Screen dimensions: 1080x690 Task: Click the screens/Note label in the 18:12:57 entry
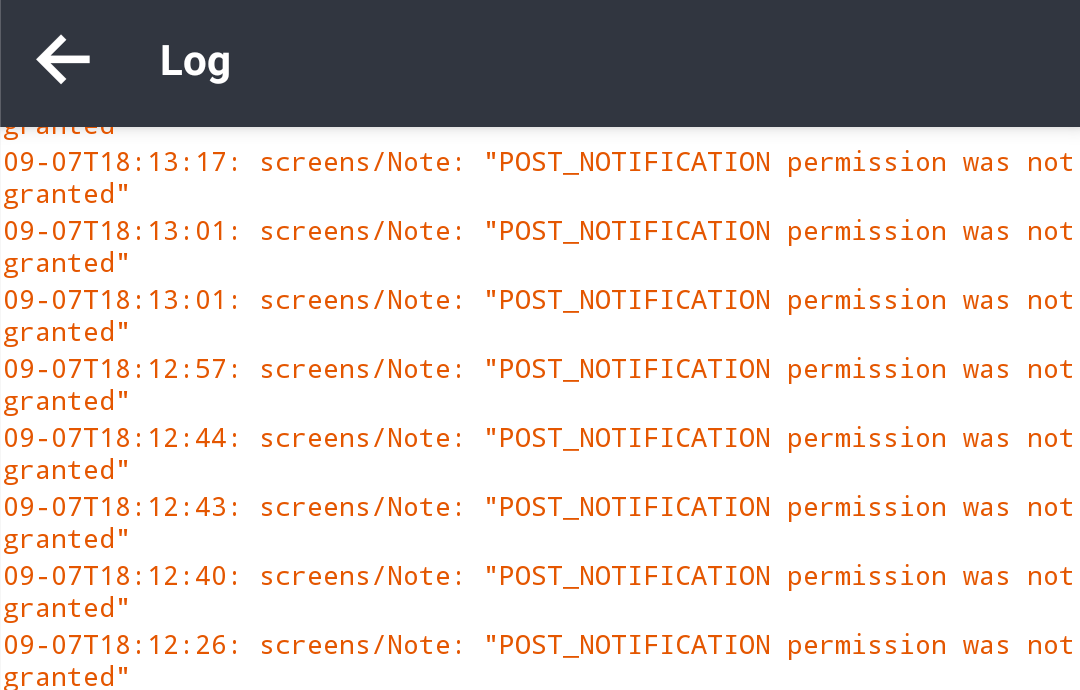point(360,368)
